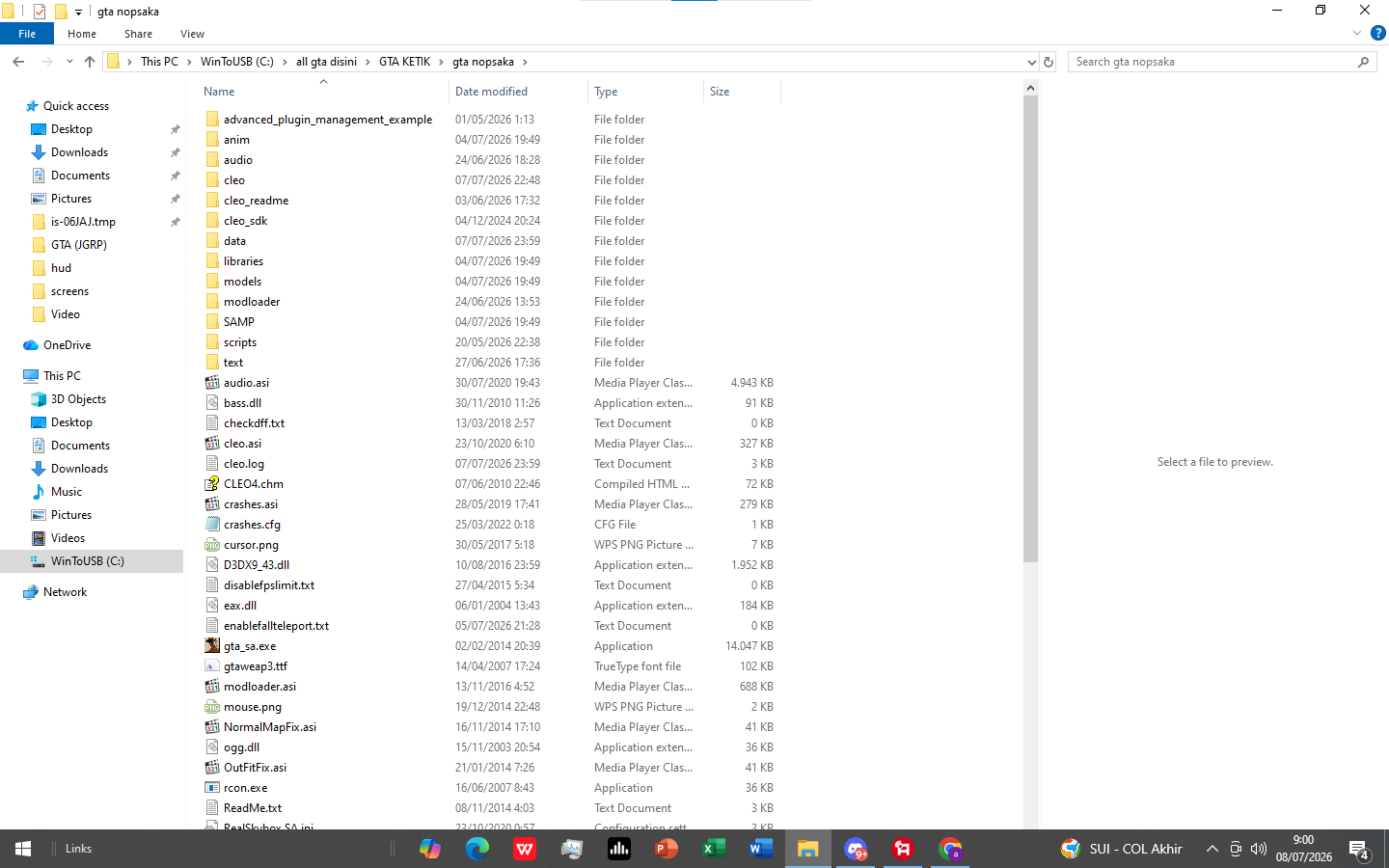Show hidden system tray icons

(x=1212, y=849)
